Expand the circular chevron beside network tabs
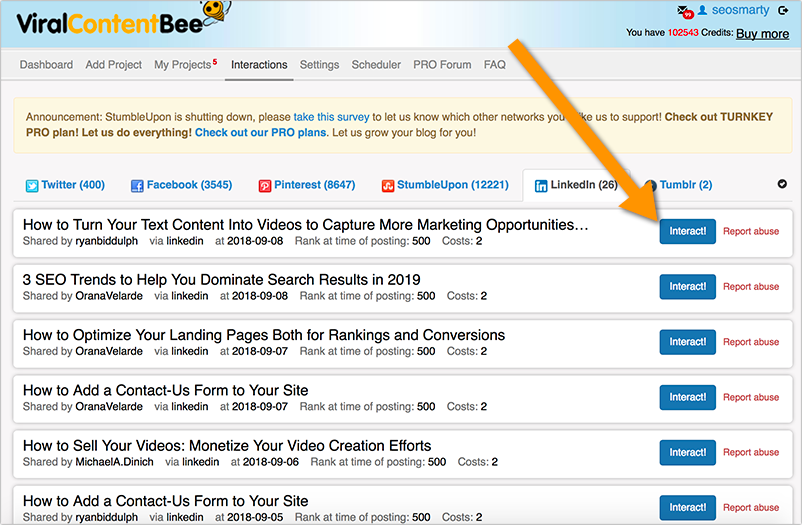The width and height of the screenshot is (802, 525). click(x=782, y=184)
